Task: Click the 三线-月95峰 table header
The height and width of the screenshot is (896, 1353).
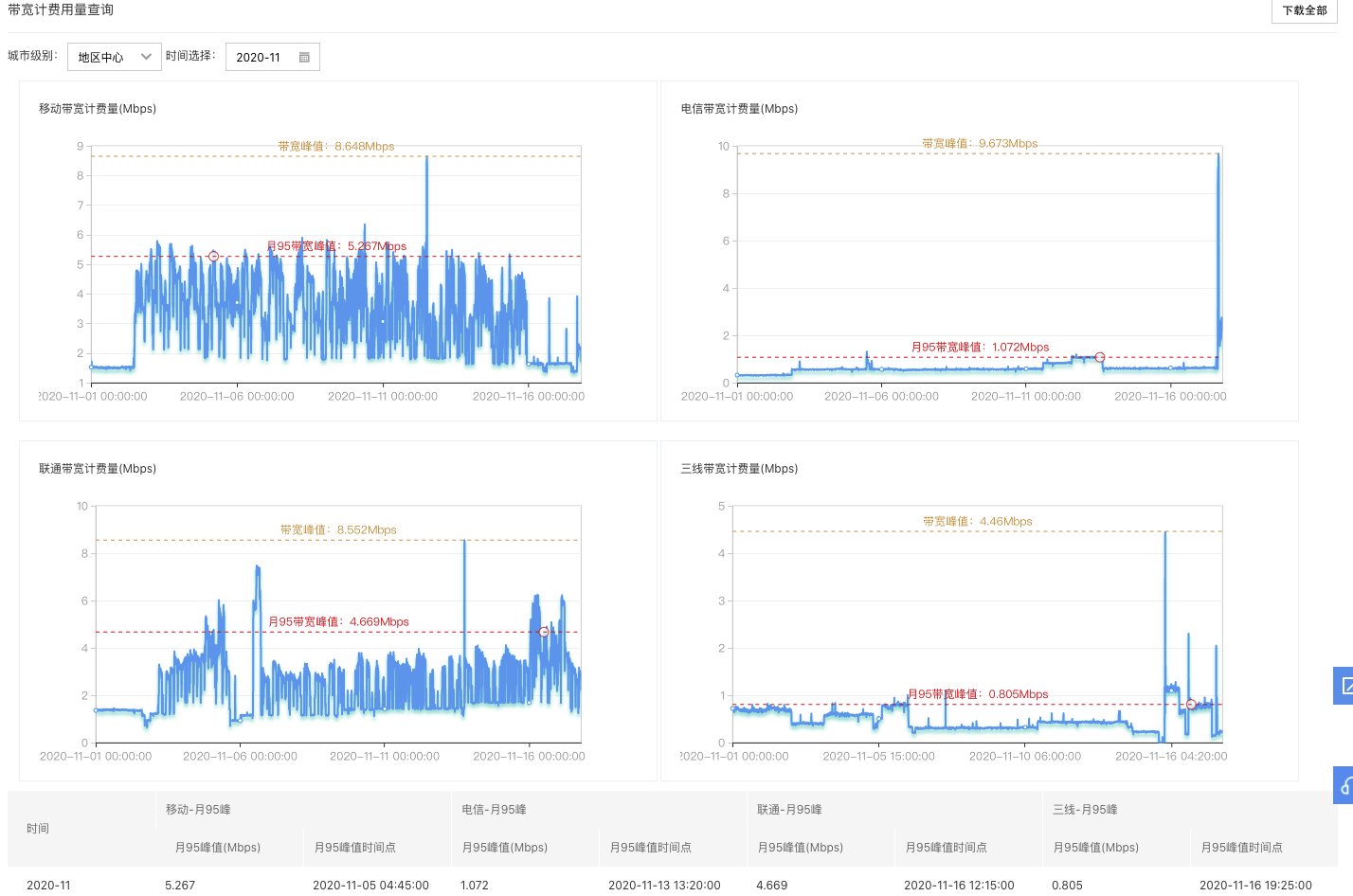Action: tap(1085, 810)
